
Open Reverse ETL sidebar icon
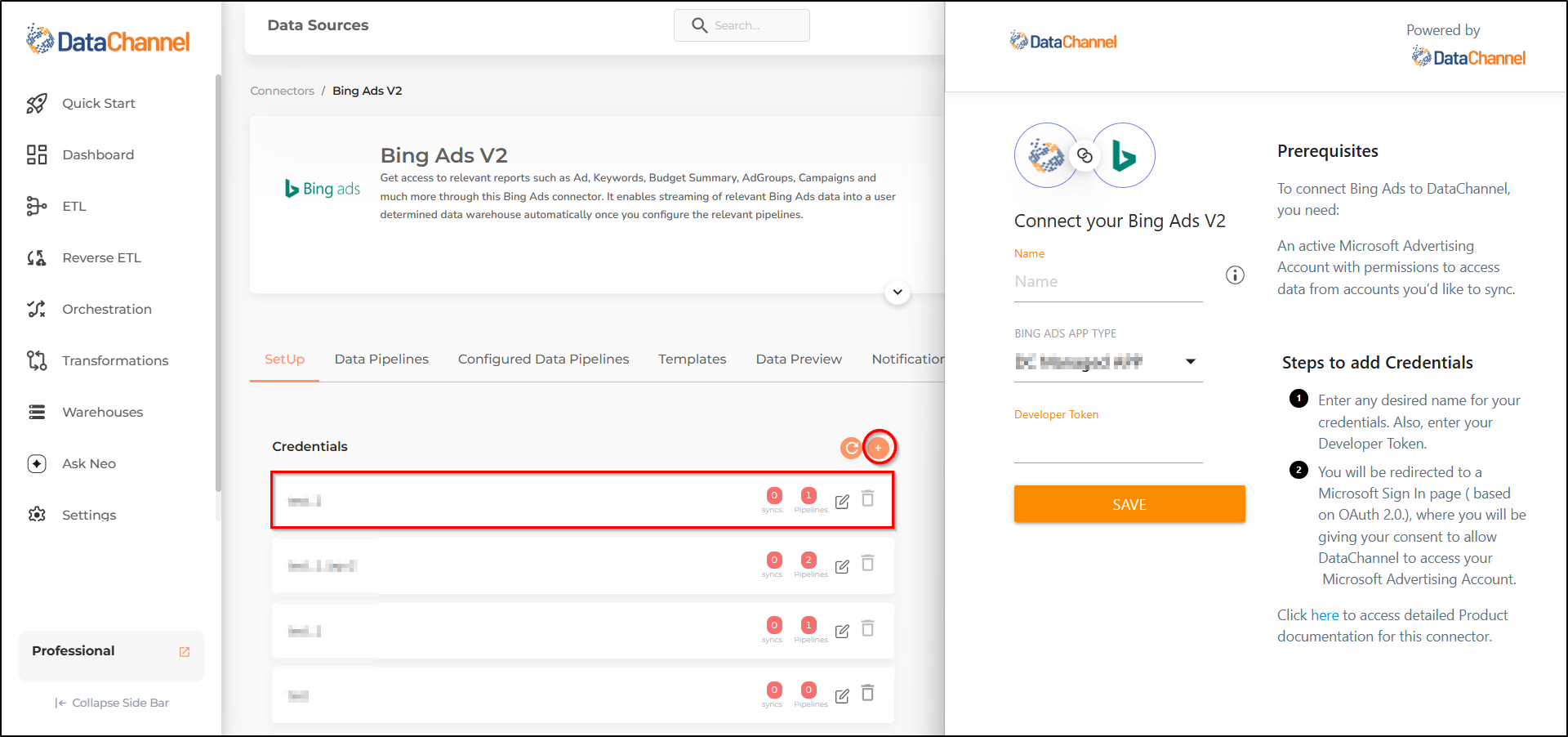tap(37, 258)
